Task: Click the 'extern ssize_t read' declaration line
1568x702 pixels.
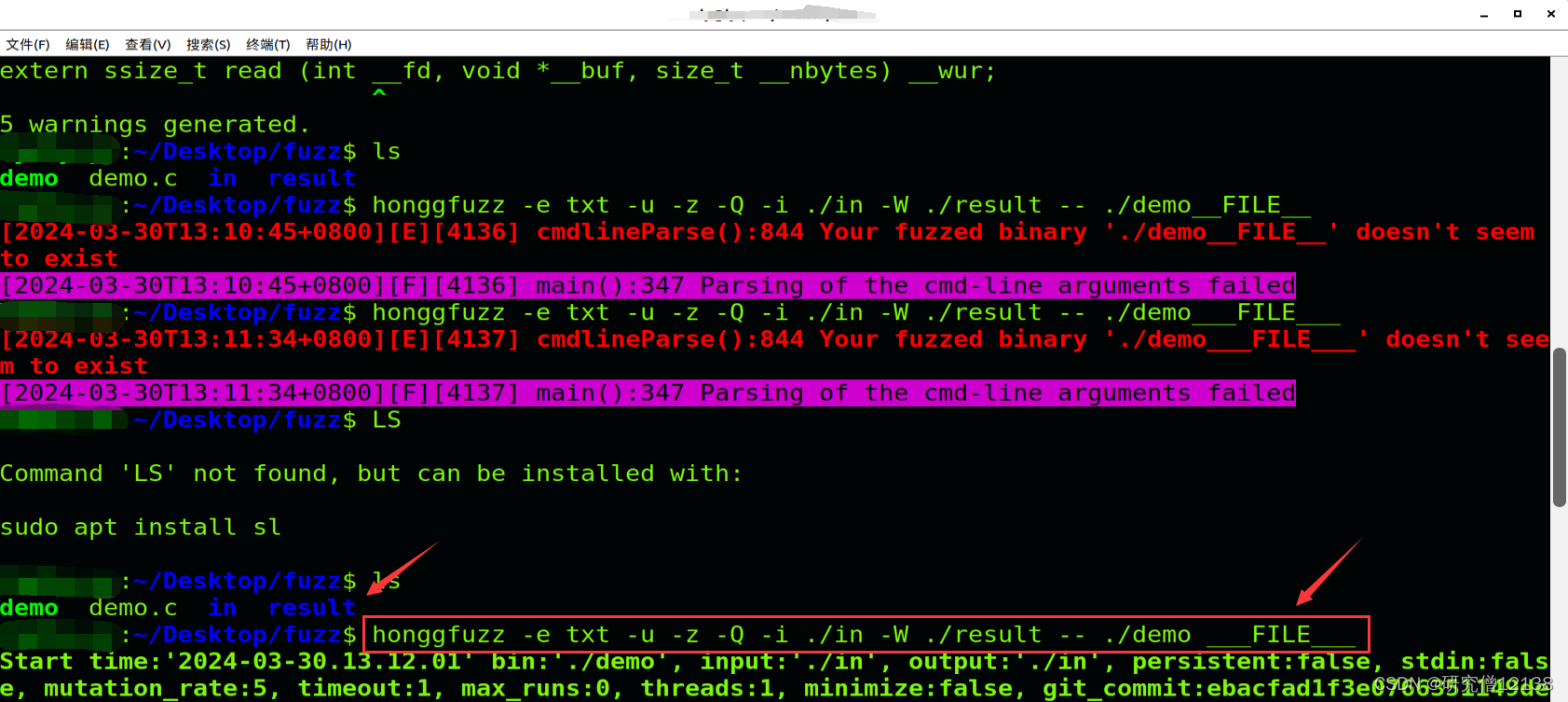Action: click(498, 71)
